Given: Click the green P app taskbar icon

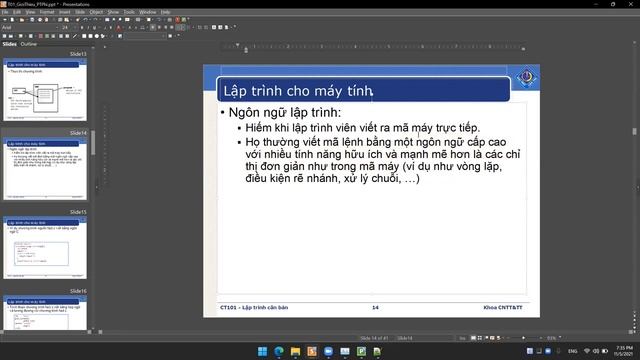Looking at the screenshot, I should click(361, 351).
